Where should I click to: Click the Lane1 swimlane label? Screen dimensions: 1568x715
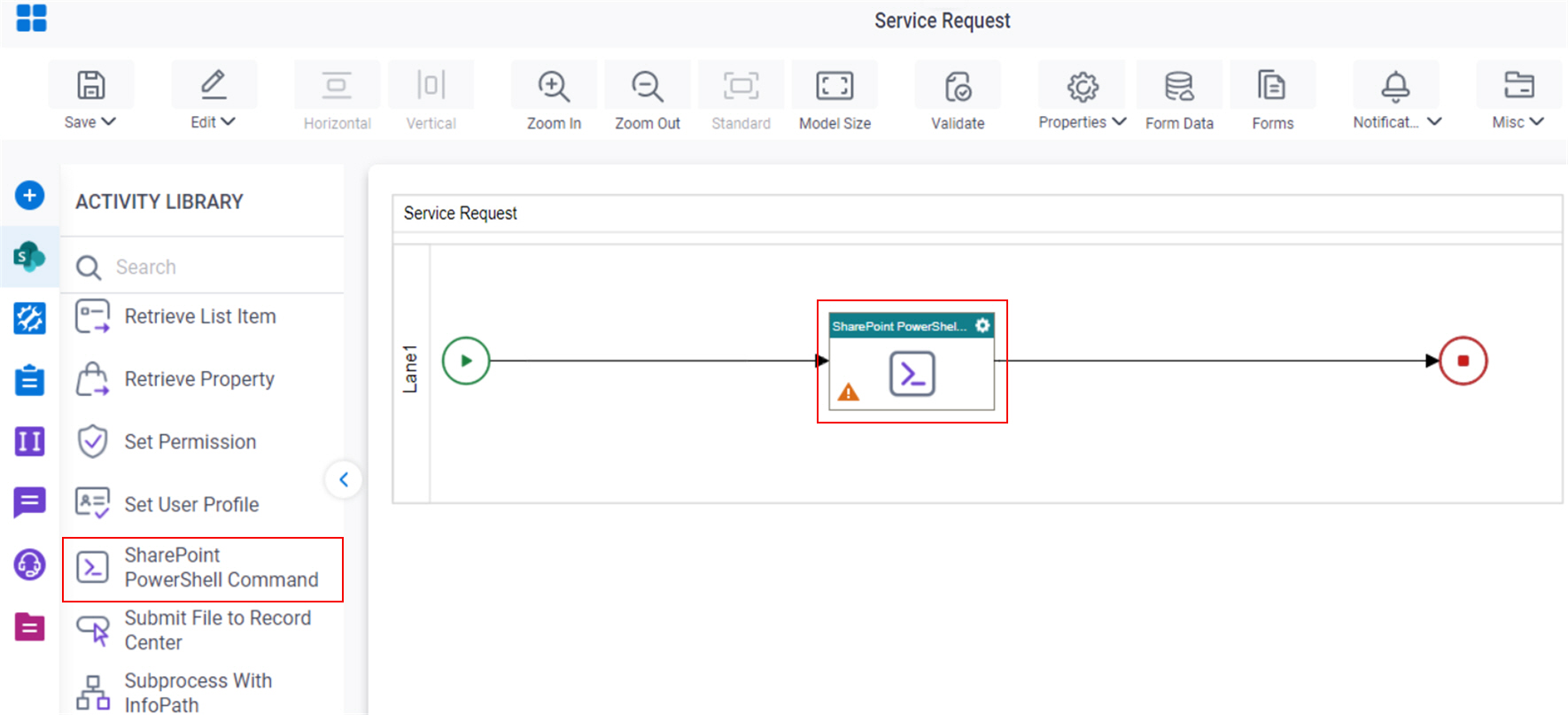click(410, 369)
